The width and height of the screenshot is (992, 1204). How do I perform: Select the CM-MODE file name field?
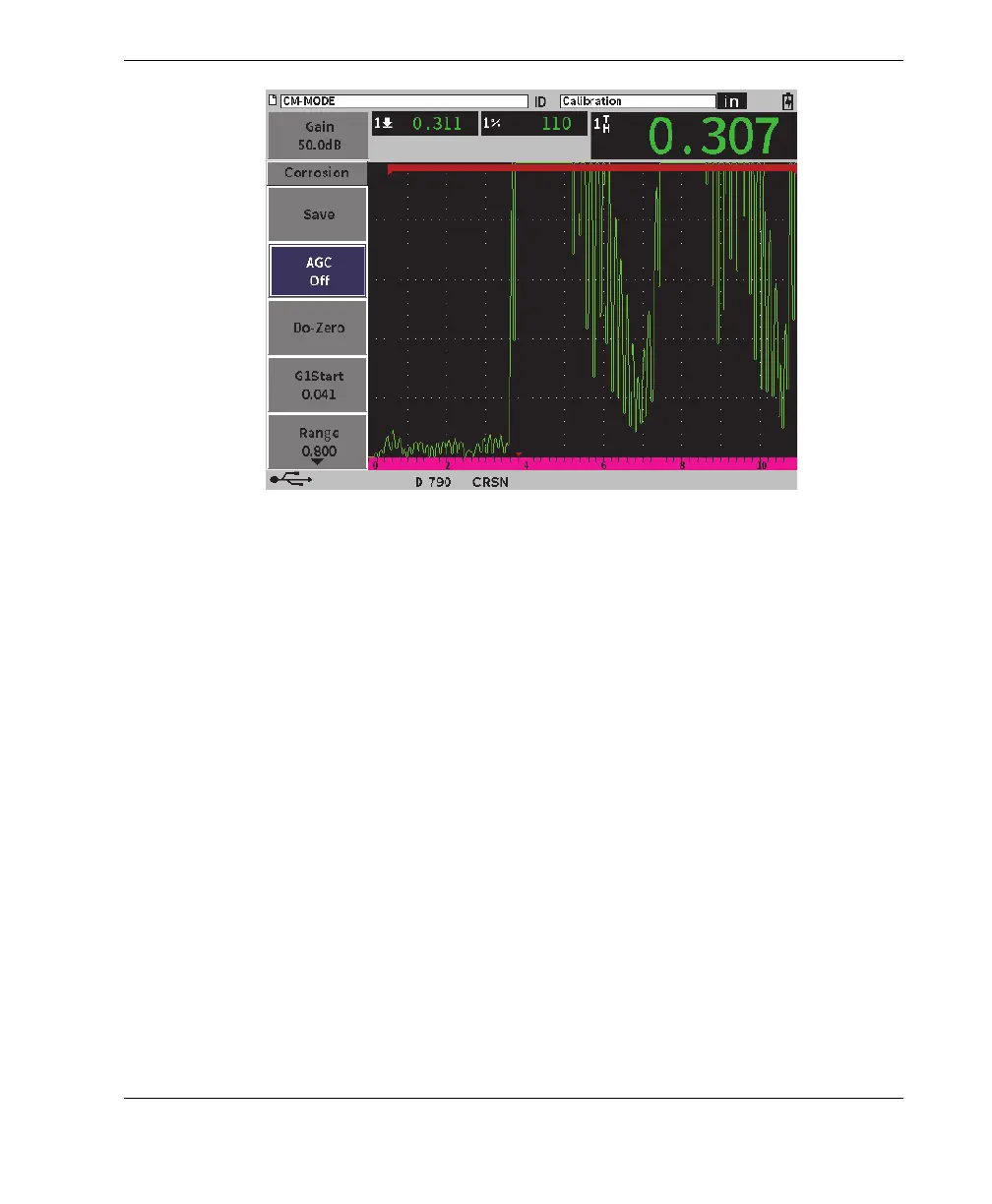coord(403,100)
